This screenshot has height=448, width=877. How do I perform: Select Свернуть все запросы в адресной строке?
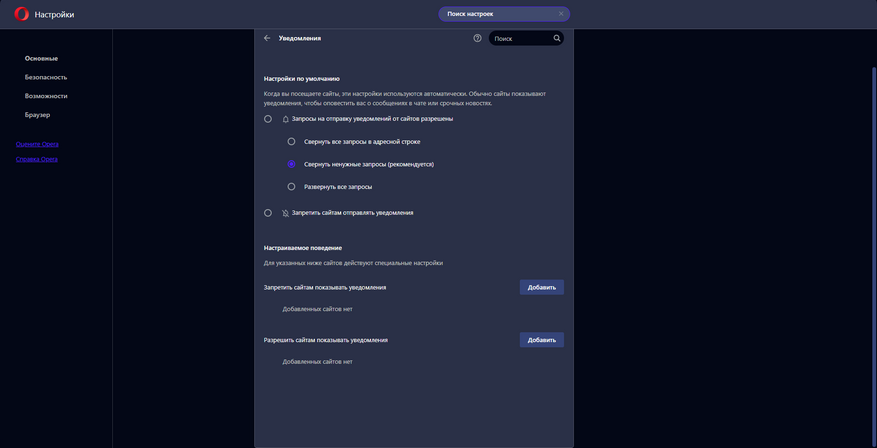(291, 142)
